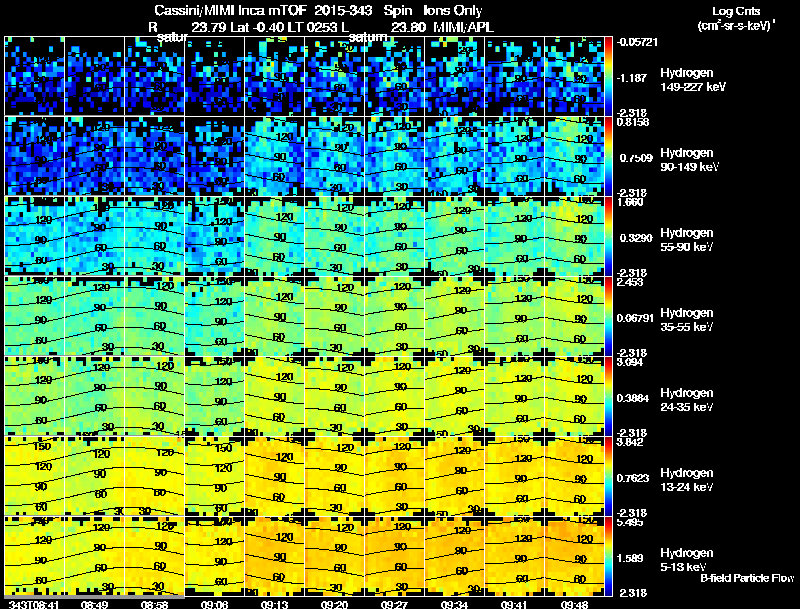Click the '(cm²-sr-s-keV)' units label

(x=735, y=26)
